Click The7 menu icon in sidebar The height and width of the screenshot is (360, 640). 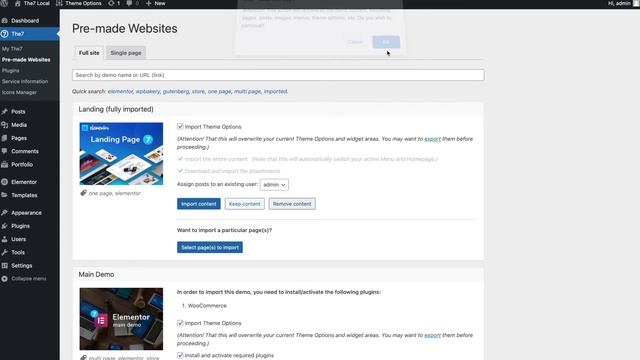tap(4, 34)
